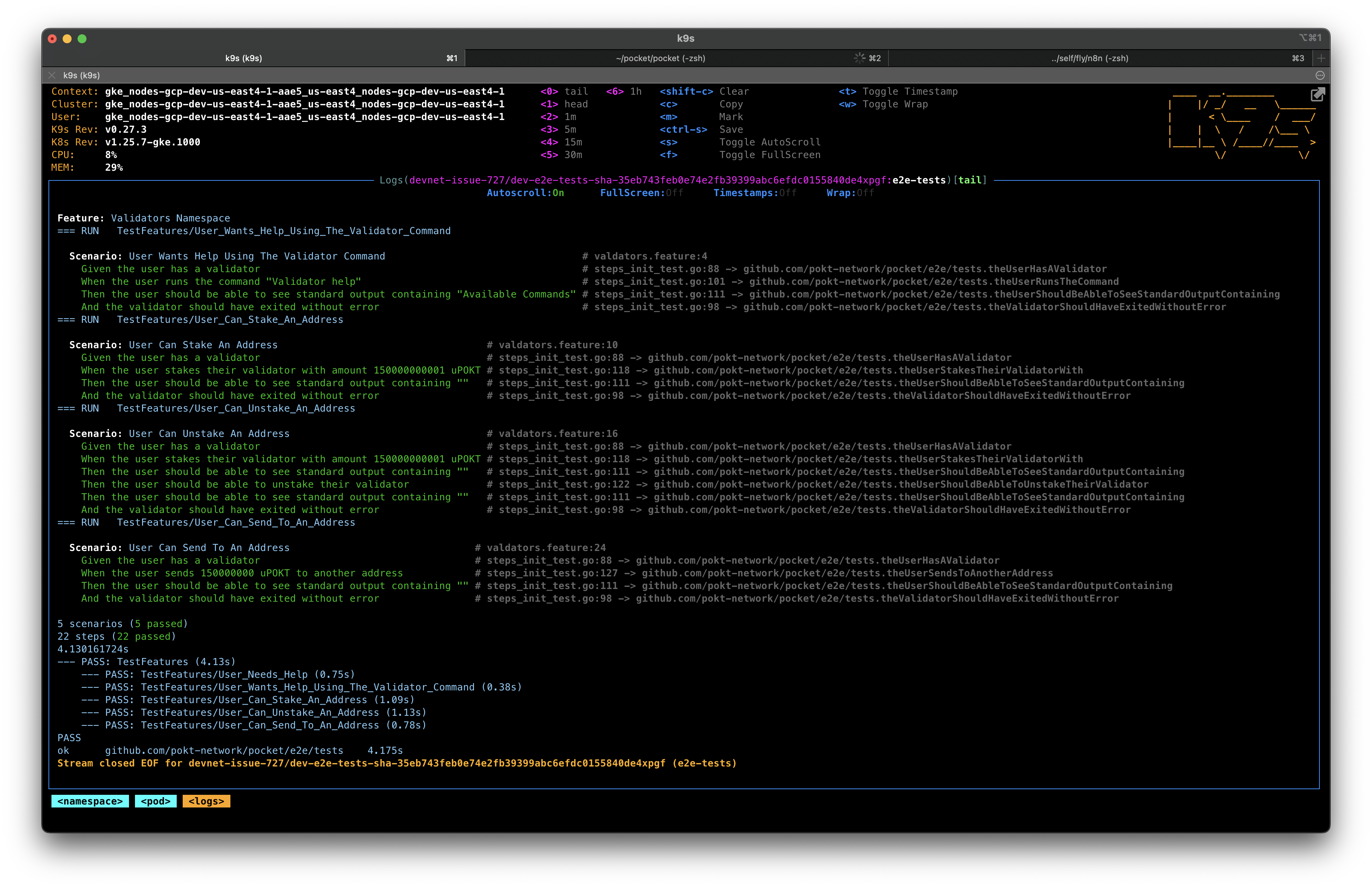Click the <namespace> breadcrumb

[x=90, y=801]
